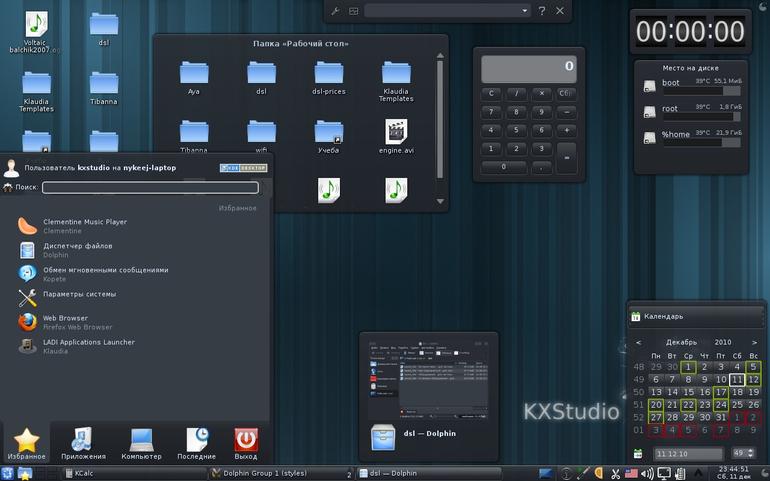Click the user avatar in launcher header
The image size is (770, 481).
point(11,168)
